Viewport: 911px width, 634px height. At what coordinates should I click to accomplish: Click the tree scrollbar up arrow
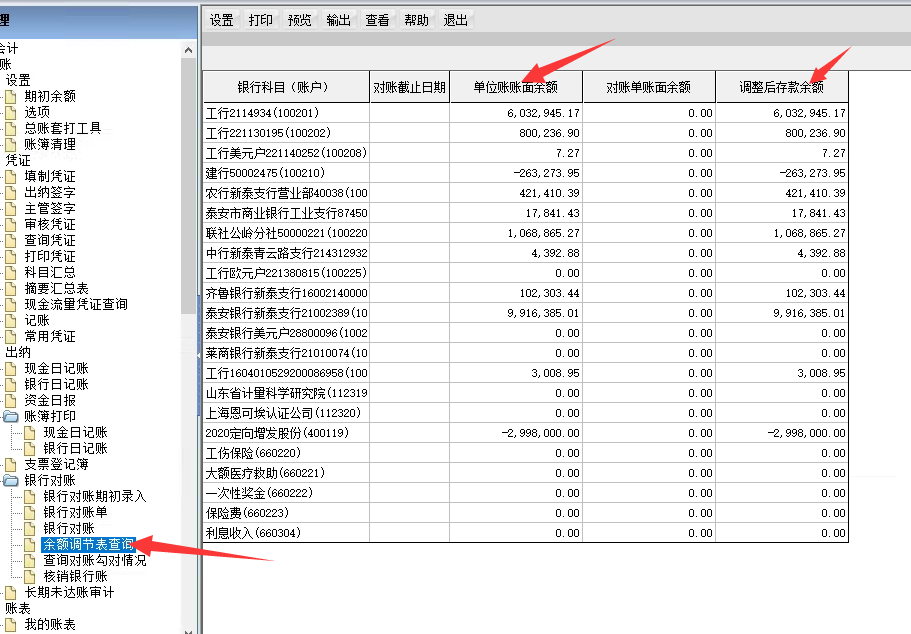[188, 50]
